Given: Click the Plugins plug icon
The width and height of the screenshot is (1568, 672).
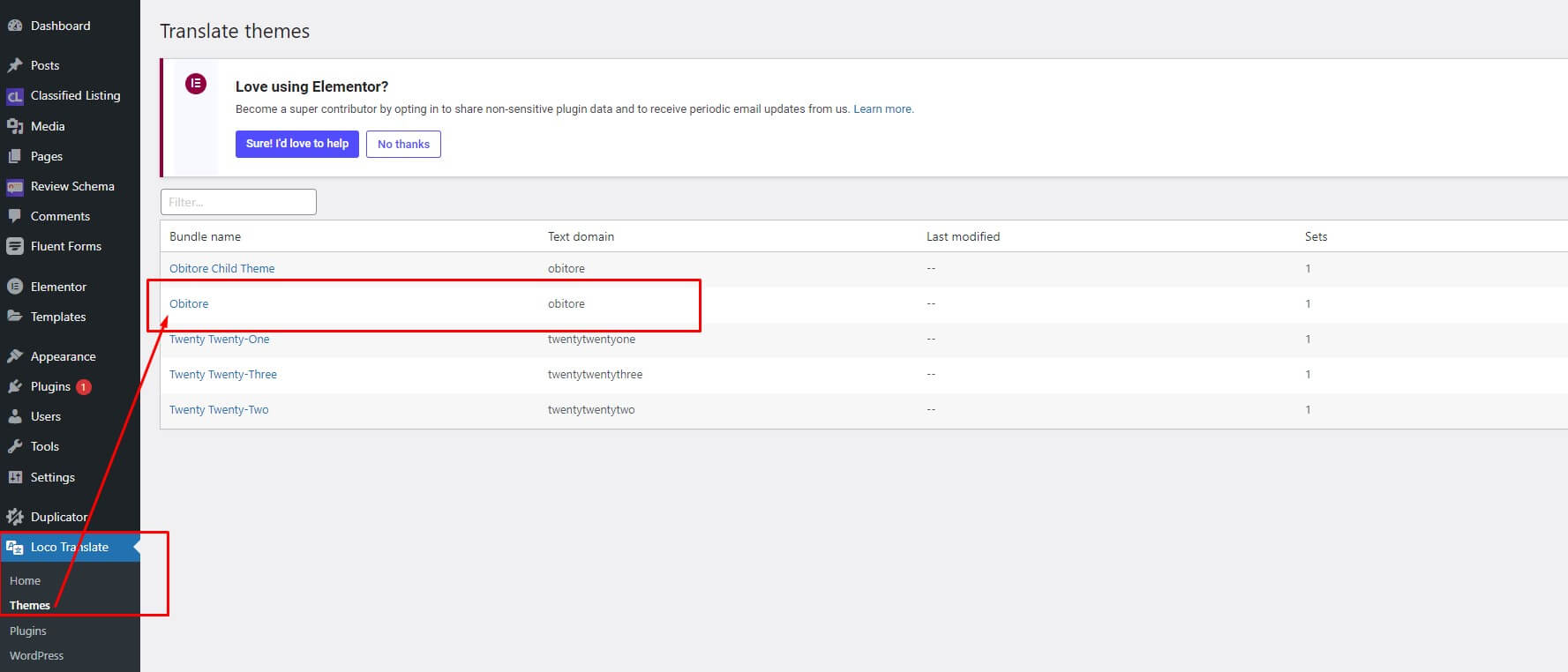Looking at the screenshot, I should point(15,386).
